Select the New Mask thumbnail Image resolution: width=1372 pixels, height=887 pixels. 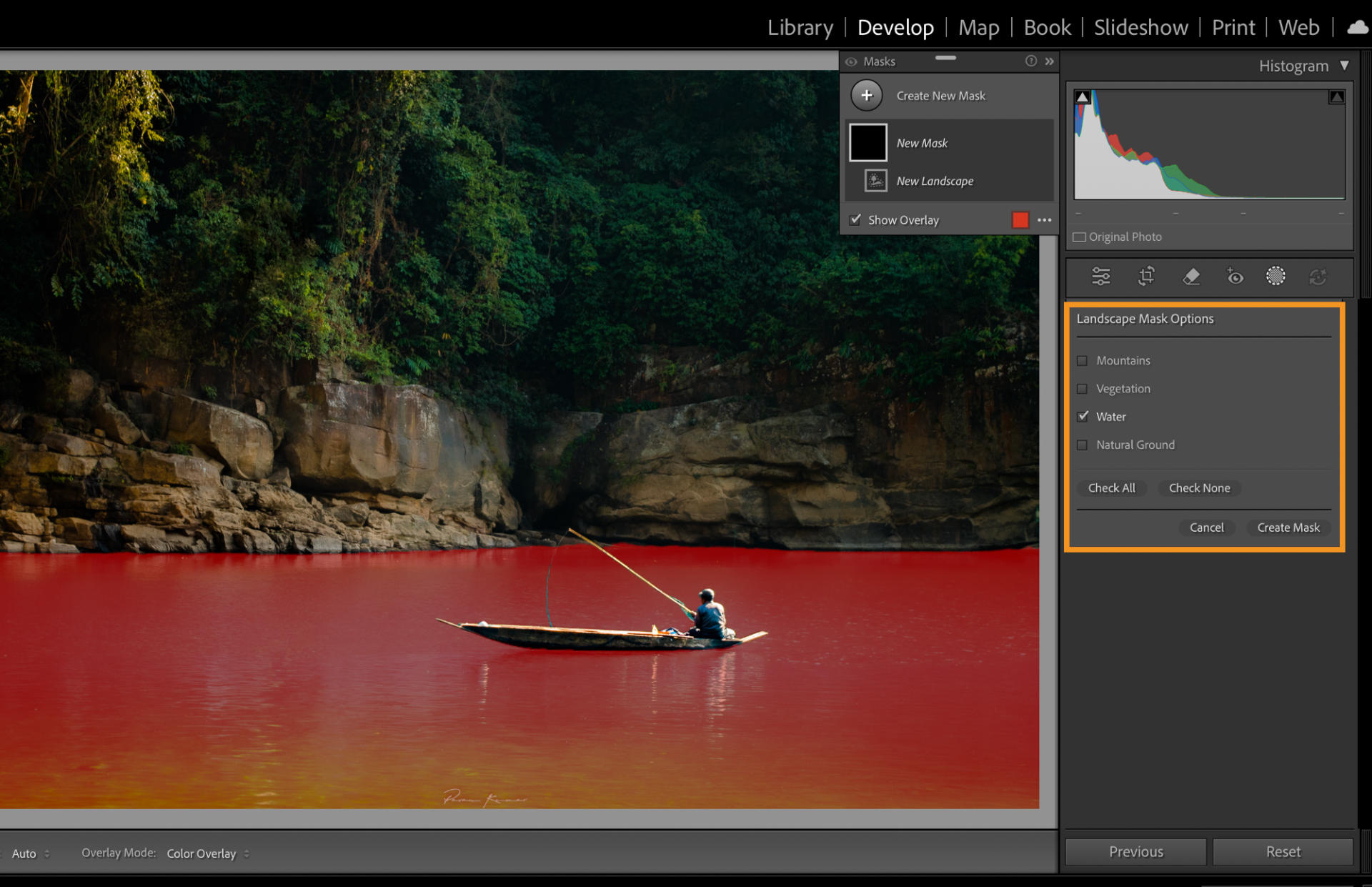pyautogui.click(x=868, y=142)
